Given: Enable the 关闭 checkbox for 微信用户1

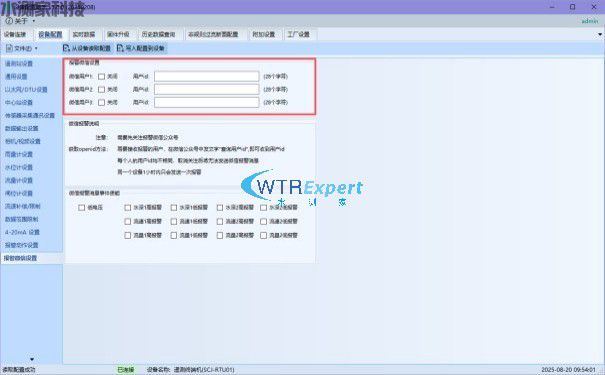Looking at the screenshot, I should tap(101, 77).
